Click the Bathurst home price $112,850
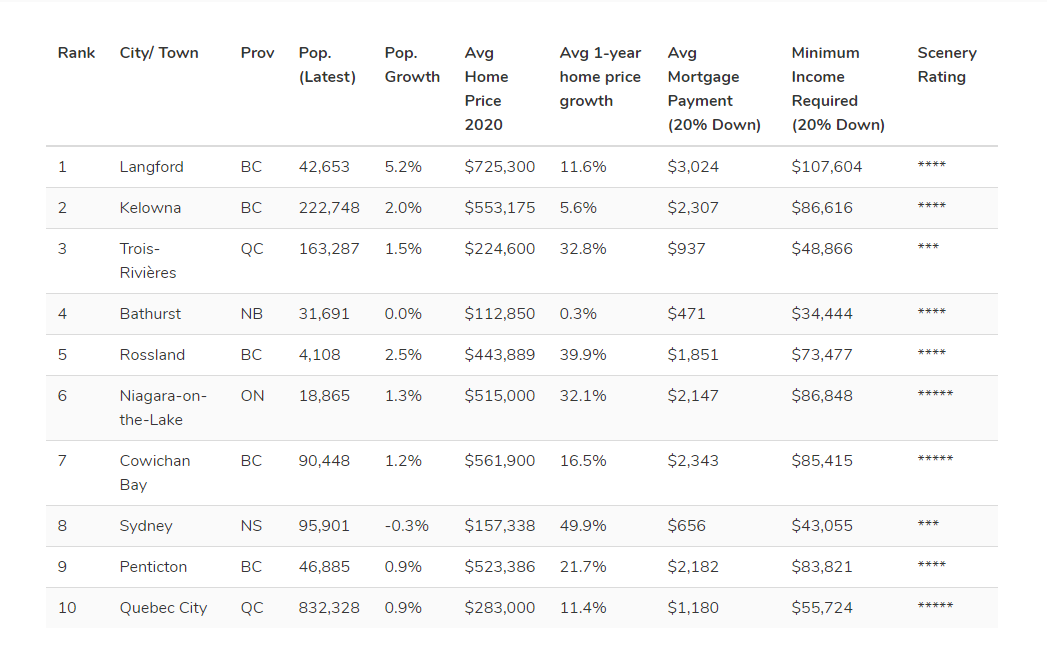This screenshot has height=648, width=1047. (x=499, y=314)
